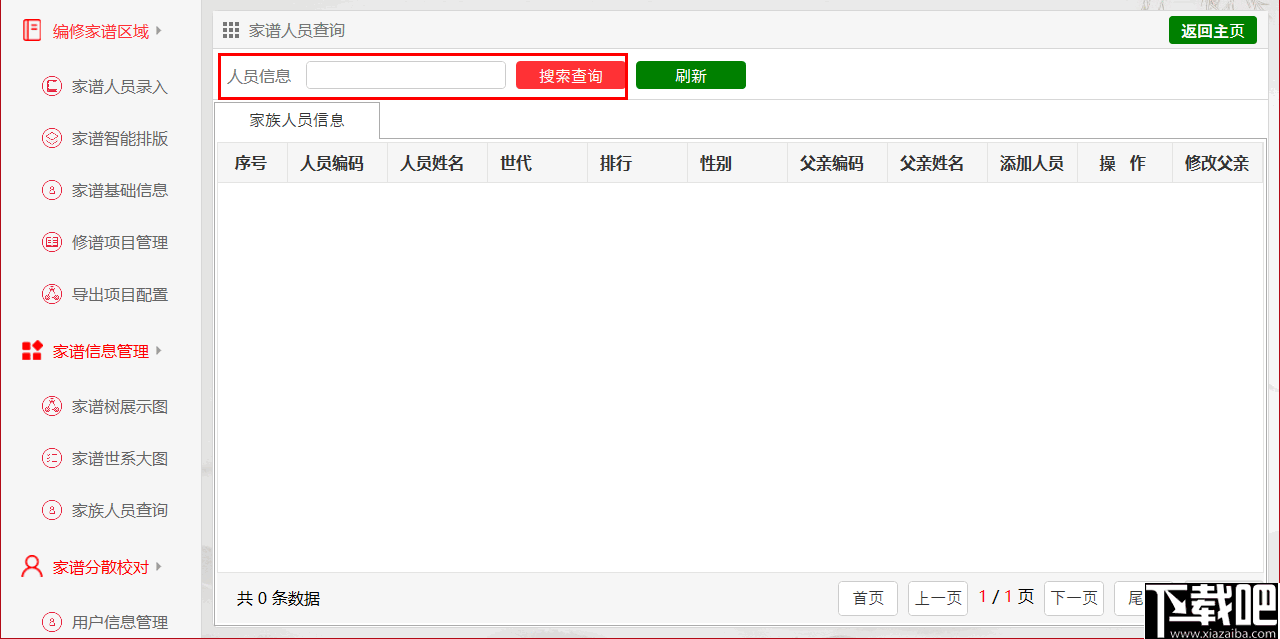Screen dimensions: 1280x639
Task: Toggle the 家谱分散校对 section arrow
Action: pyautogui.click(x=158, y=567)
